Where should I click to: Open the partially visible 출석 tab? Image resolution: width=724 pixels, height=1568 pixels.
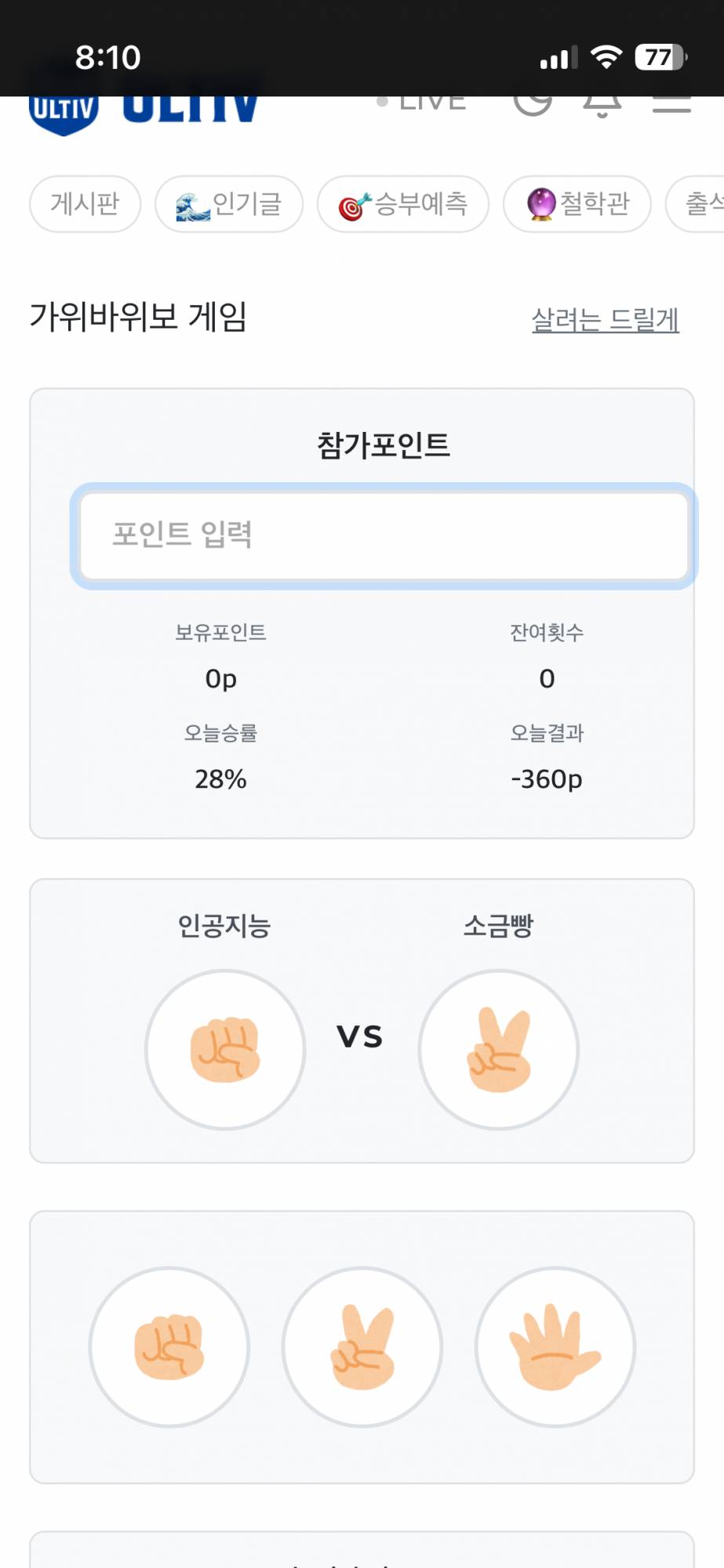700,204
